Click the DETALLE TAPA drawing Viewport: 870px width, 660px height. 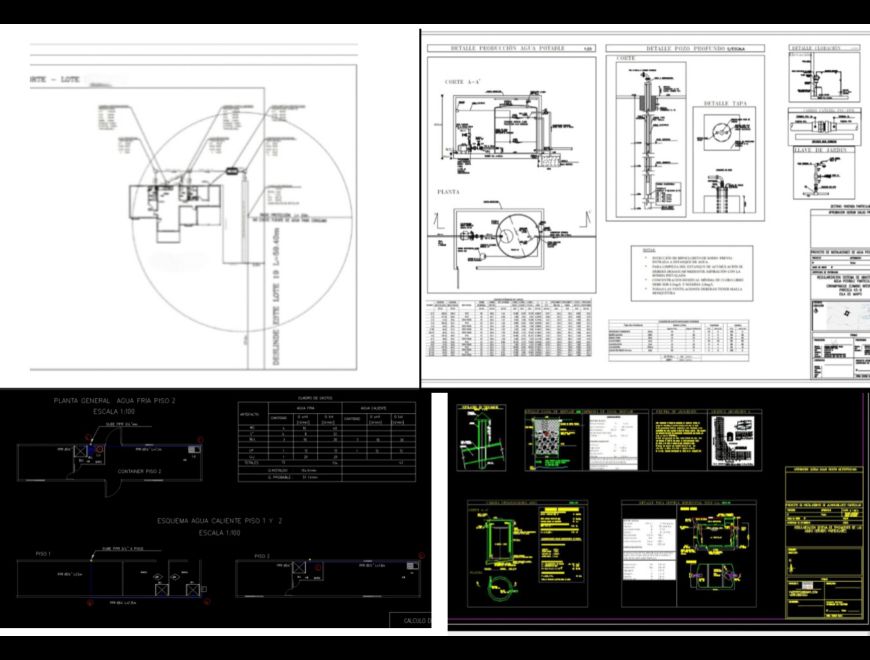tap(724, 160)
